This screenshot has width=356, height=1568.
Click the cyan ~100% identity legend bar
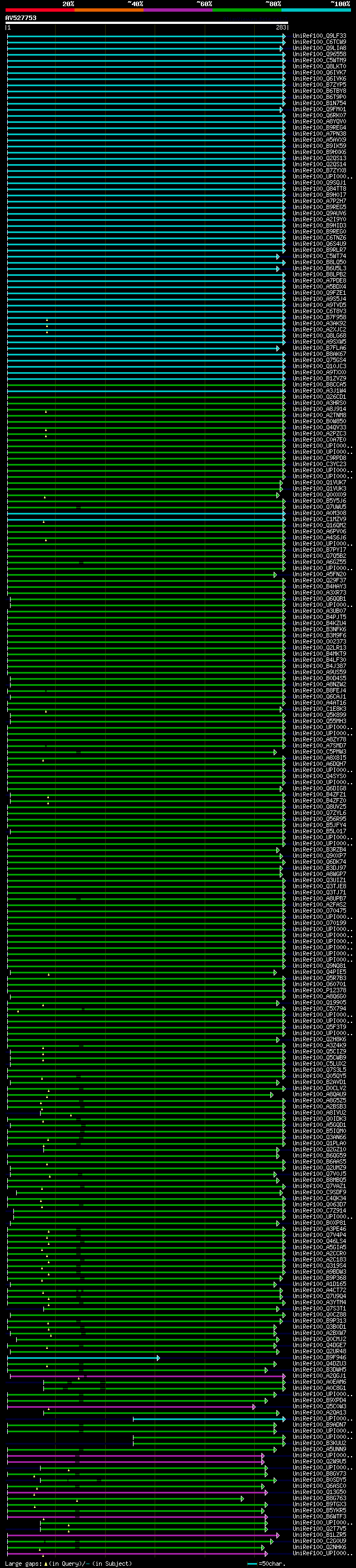pos(316,10)
